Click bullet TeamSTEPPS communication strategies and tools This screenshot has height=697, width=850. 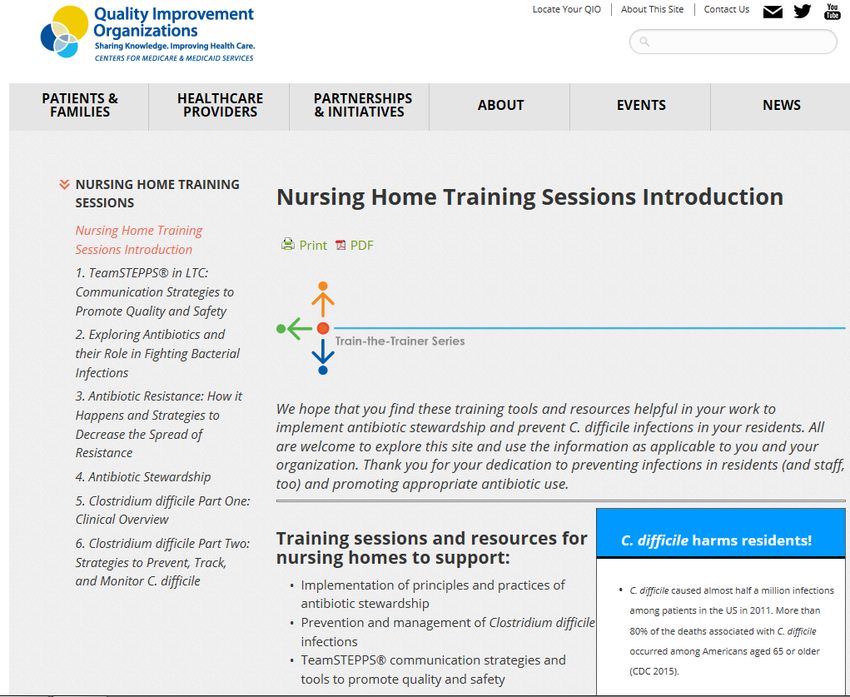pos(433,670)
